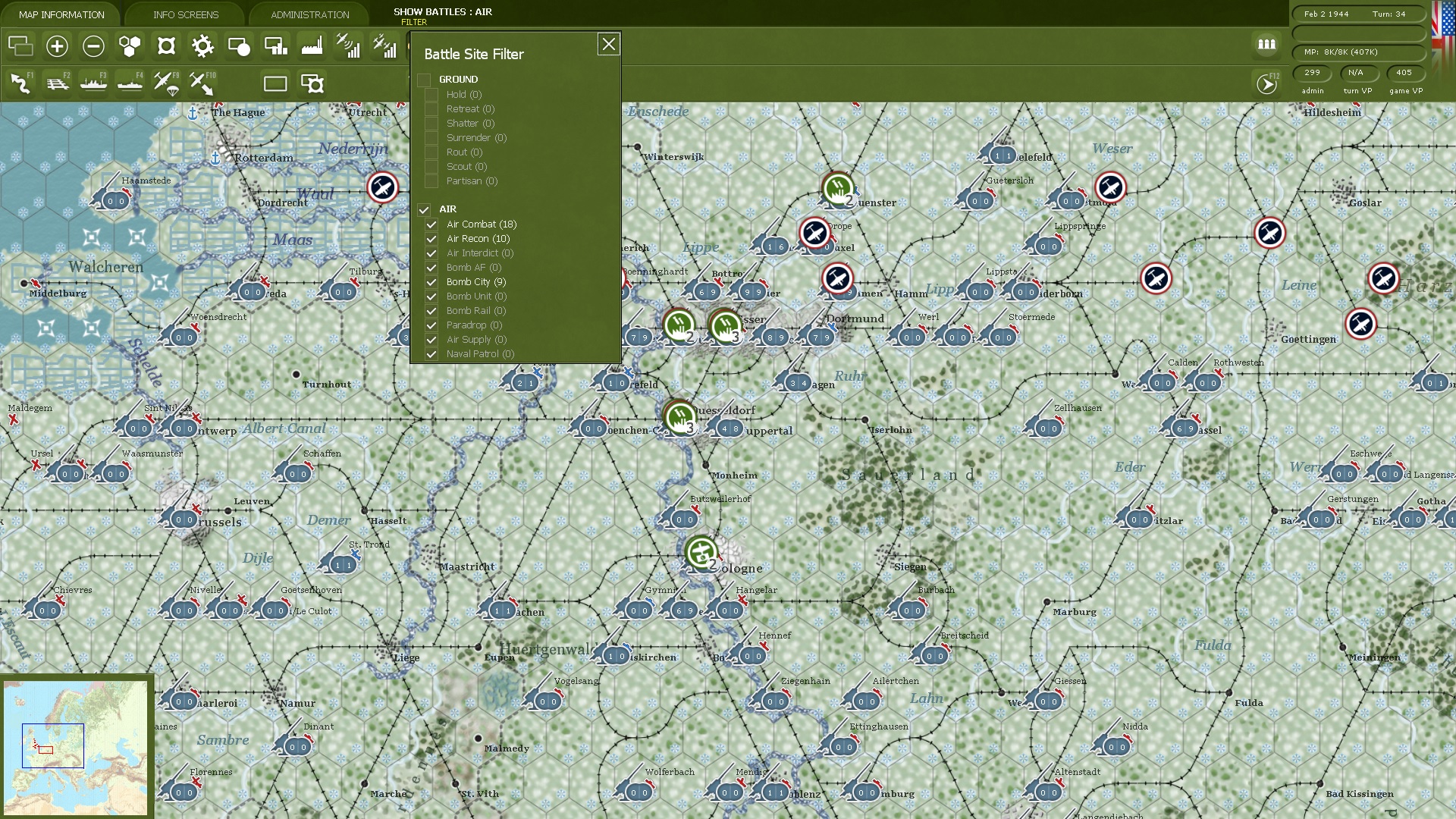Uncheck the Air Combat (18) checkbox
Image resolution: width=1456 pixels, height=819 pixels.
[431, 224]
